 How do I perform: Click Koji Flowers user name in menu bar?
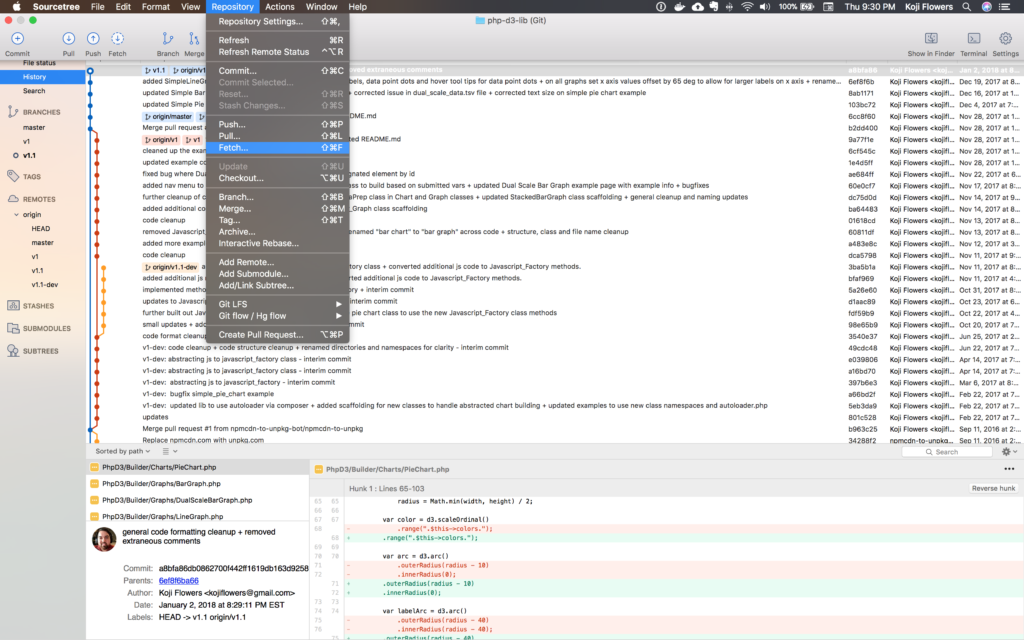click(x=928, y=7)
